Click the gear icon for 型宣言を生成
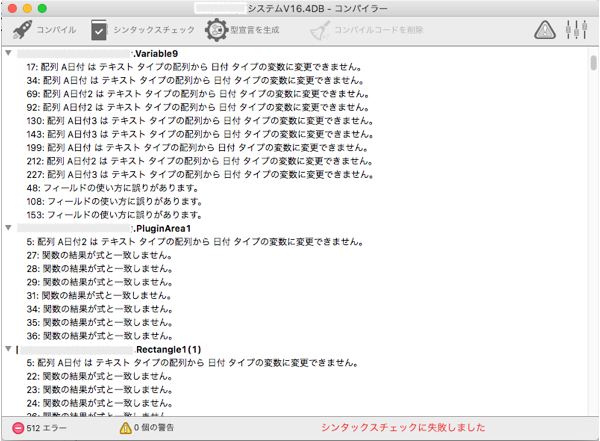 (216, 30)
